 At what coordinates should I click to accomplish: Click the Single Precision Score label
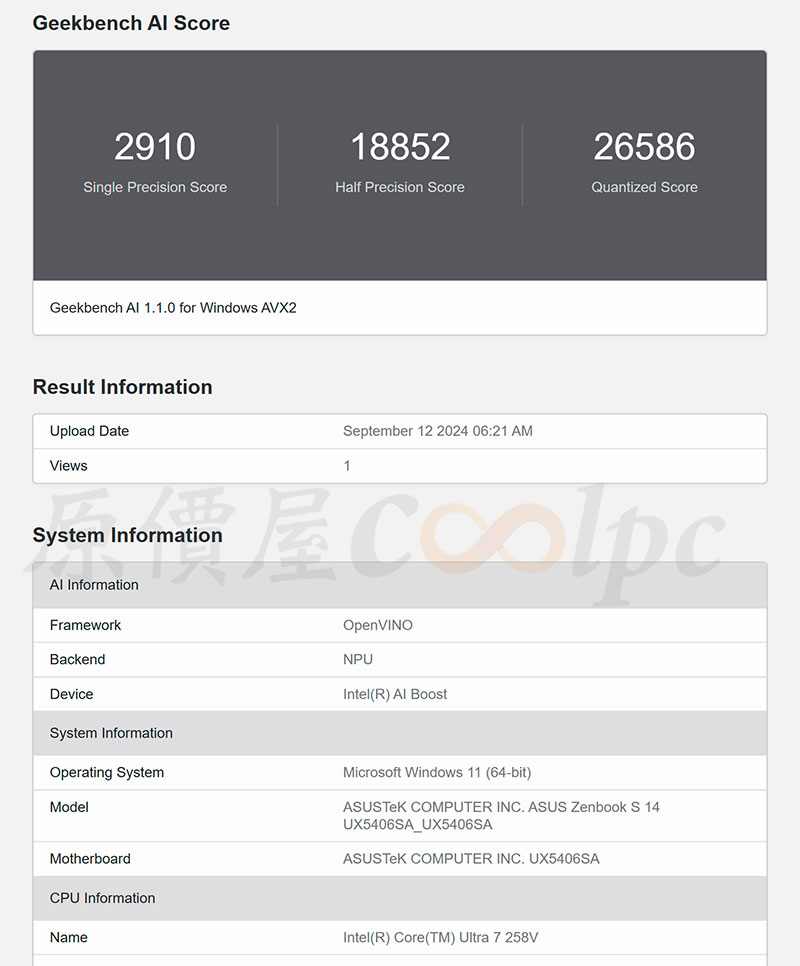click(155, 187)
